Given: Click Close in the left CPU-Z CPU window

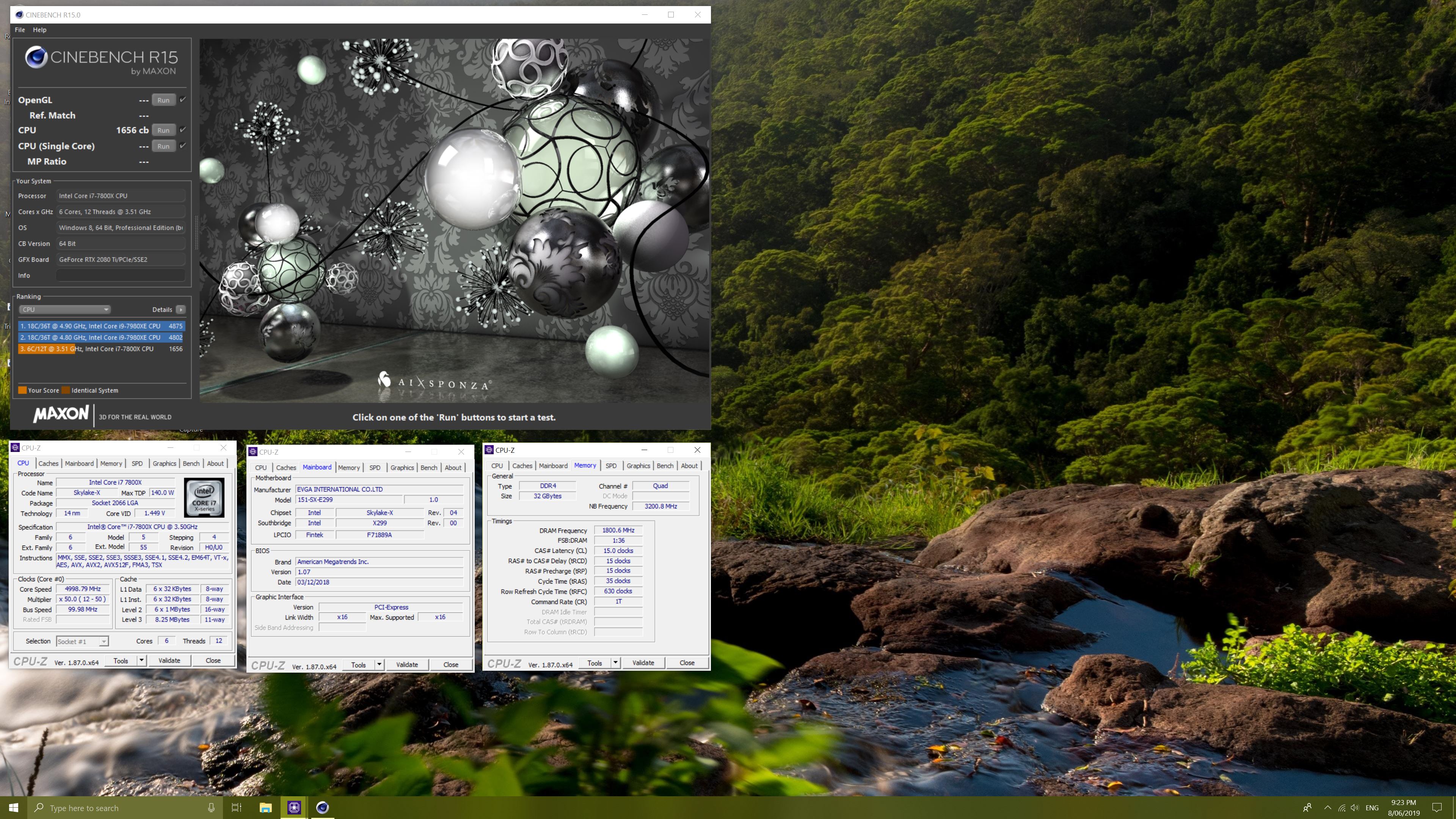Looking at the screenshot, I should 213,660.
